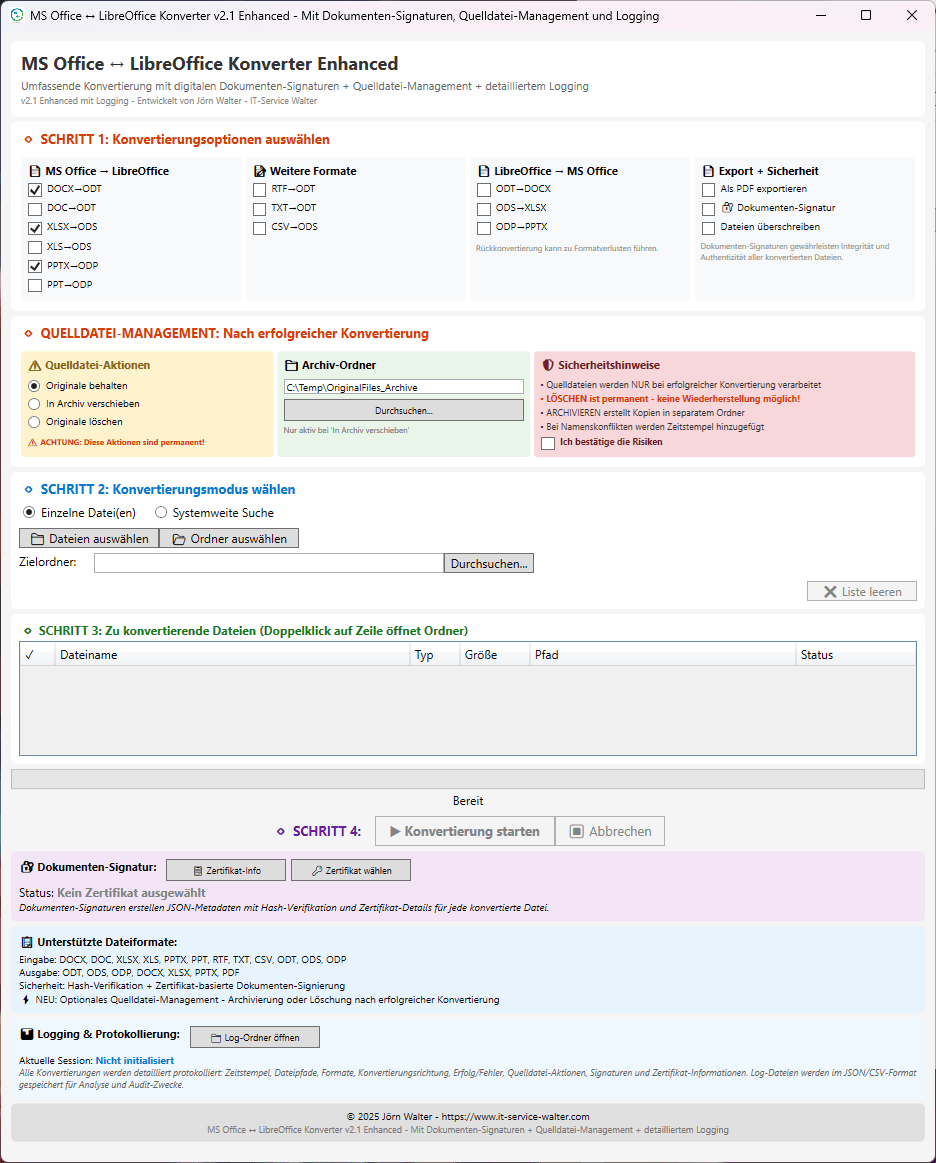Screen dimensions: 936x1163
Task: Click the shield icon beside Sicherheitshinweise
Action: coord(548,366)
